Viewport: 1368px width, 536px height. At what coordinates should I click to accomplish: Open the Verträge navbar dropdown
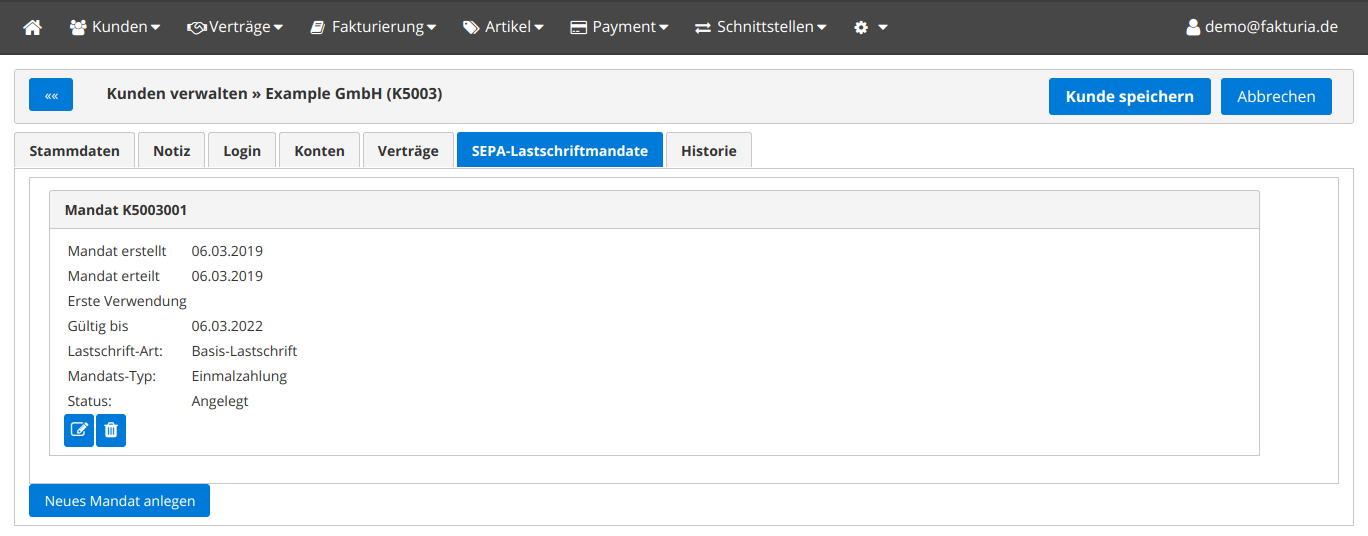pyautogui.click(x=235, y=27)
